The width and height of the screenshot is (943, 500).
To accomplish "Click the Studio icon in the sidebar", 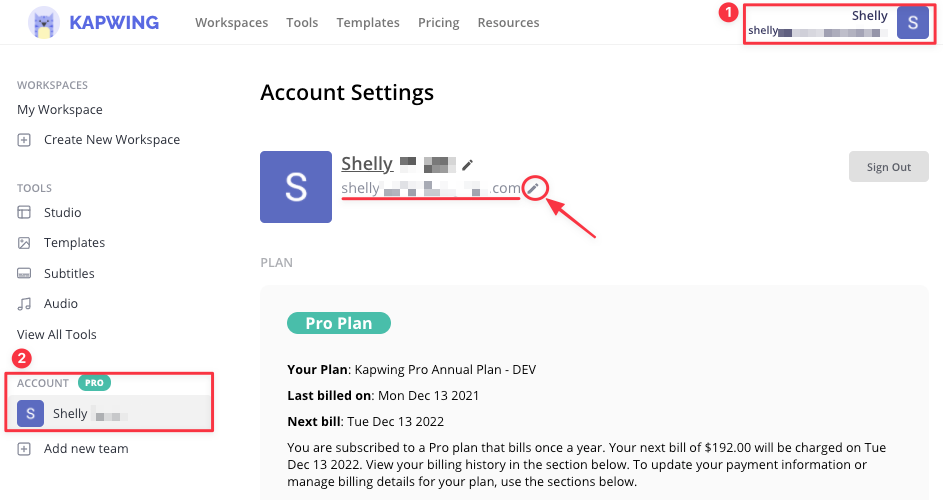I will coord(25,212).
